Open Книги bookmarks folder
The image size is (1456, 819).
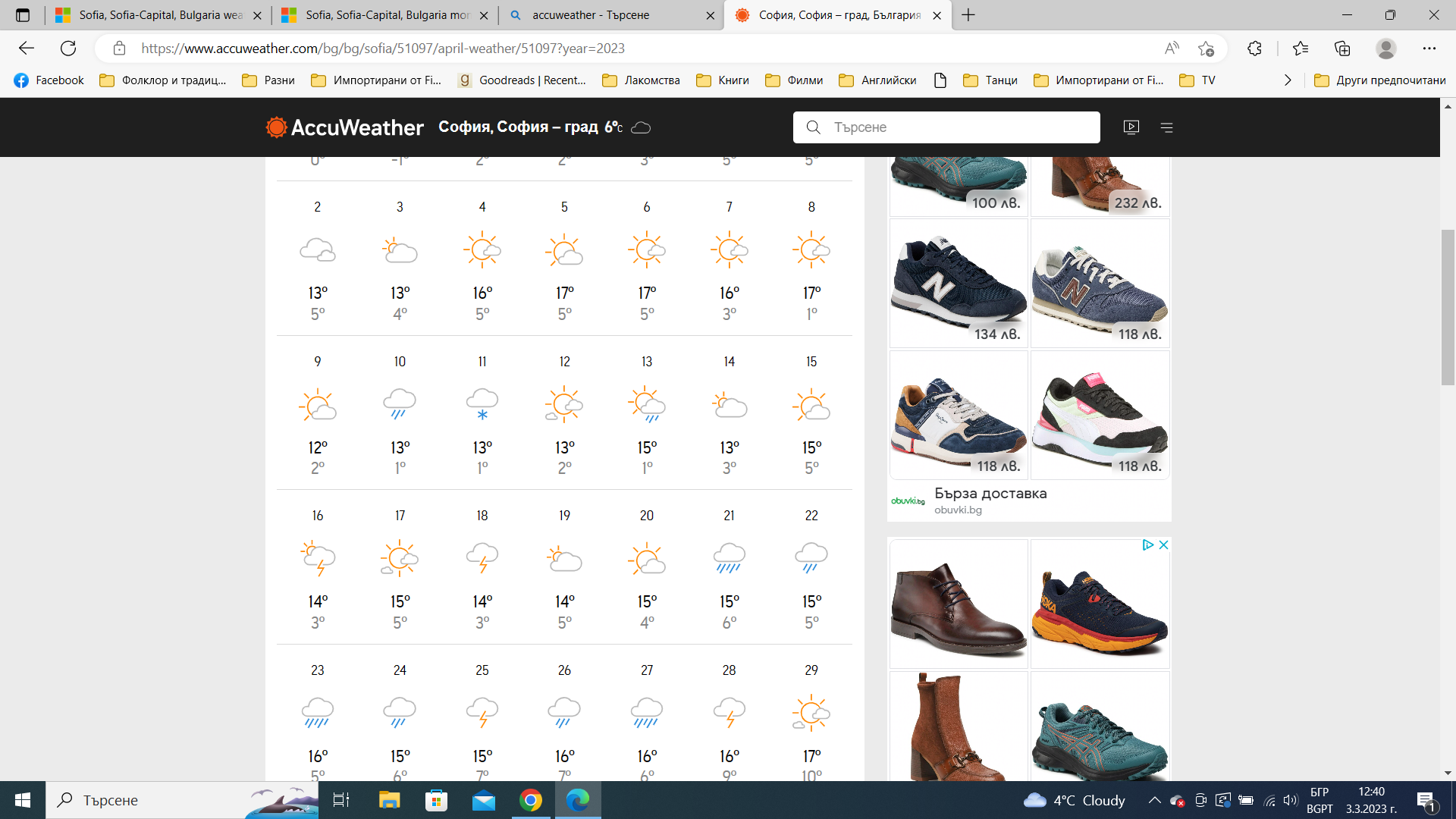723,80
